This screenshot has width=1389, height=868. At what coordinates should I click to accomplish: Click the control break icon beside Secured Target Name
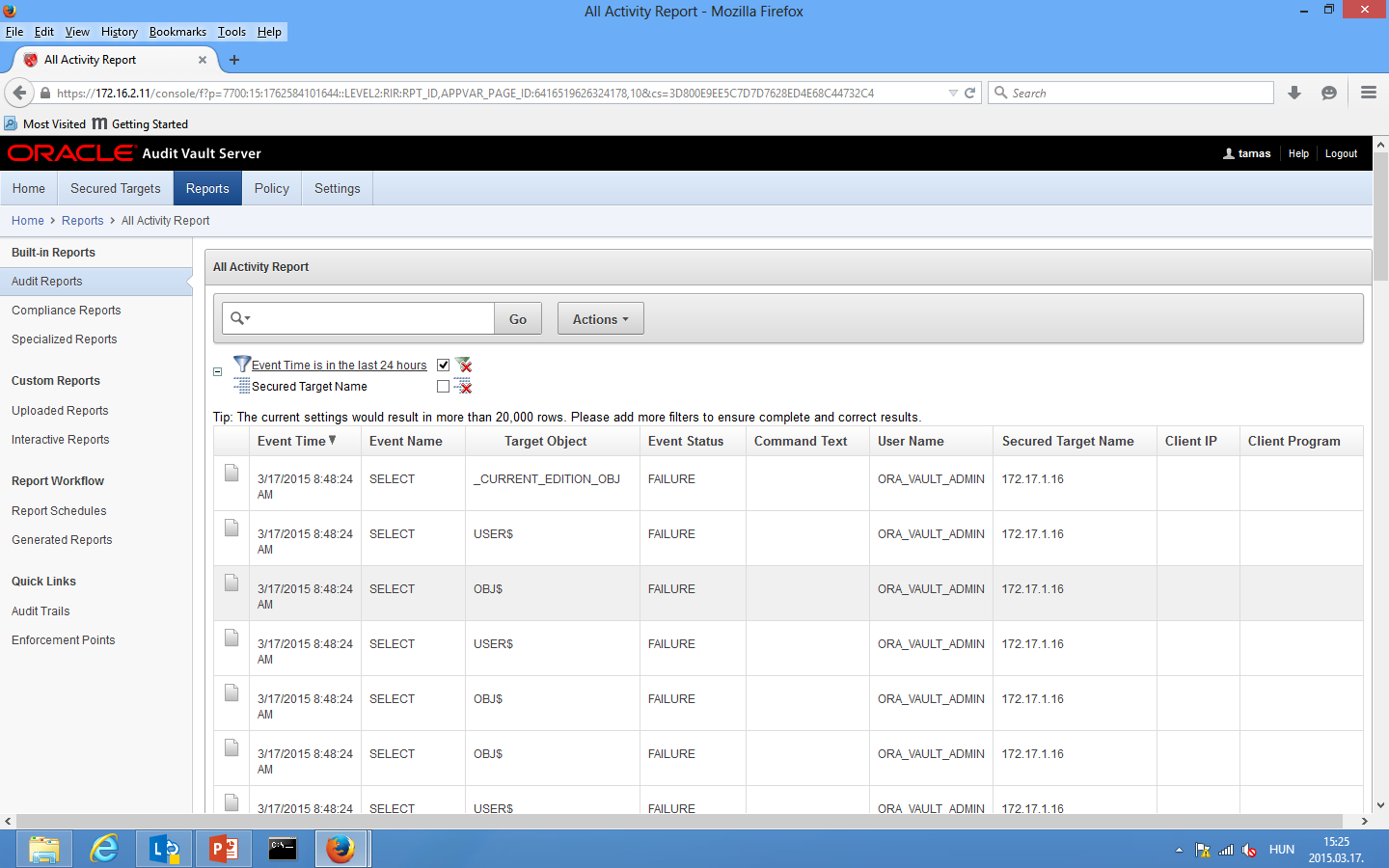coord(242,386)
